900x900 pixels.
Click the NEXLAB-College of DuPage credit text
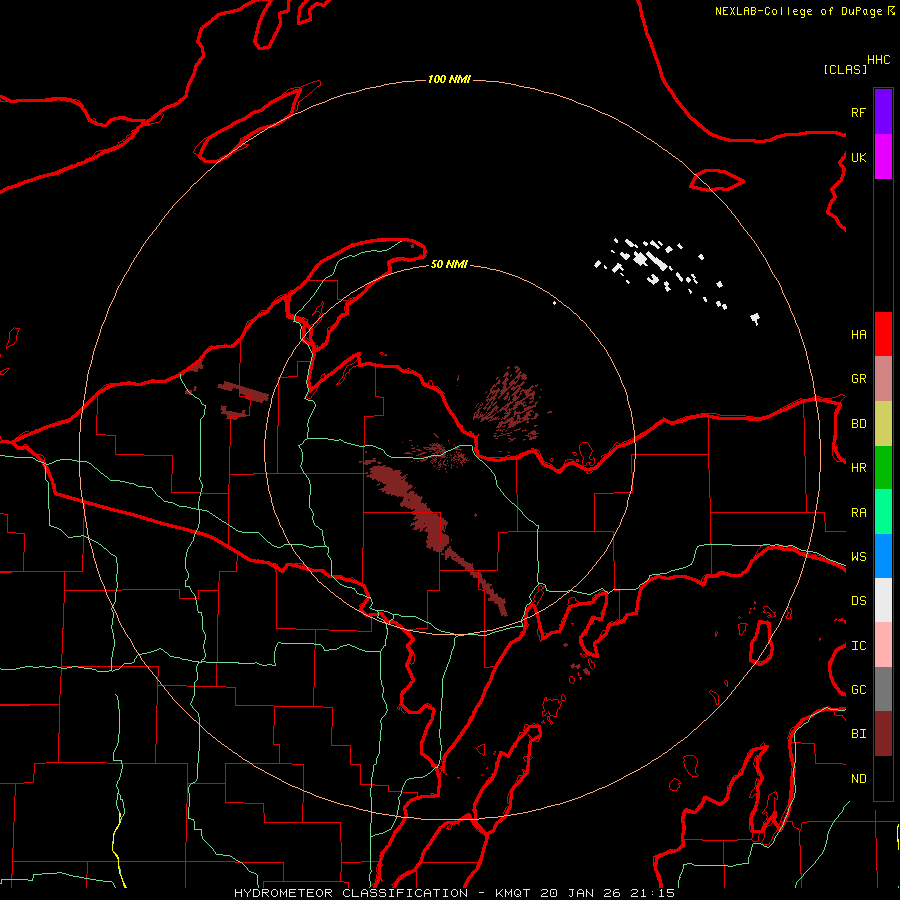tap(798, 11)
